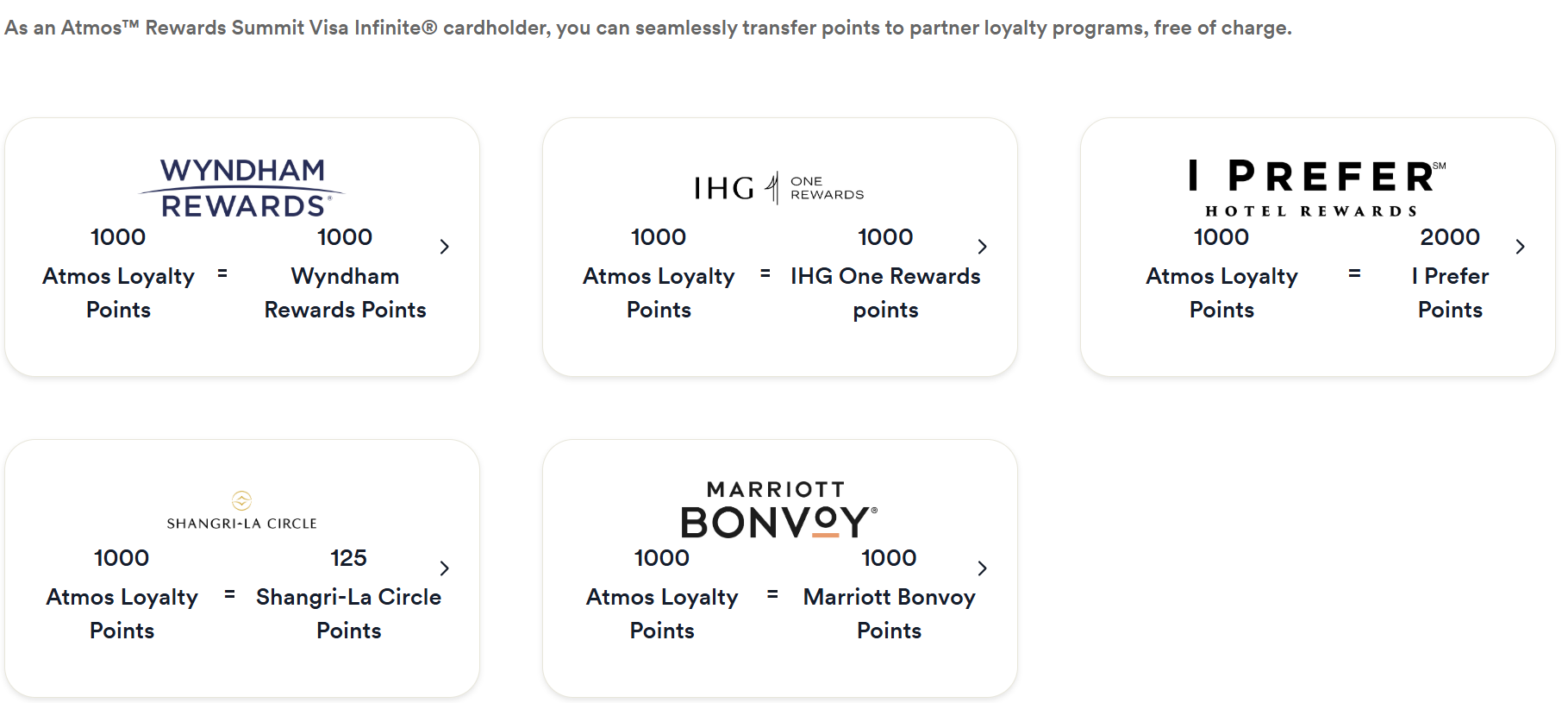The width and height of the screenshot is (1568, 703).
Task: Expand the Wyndham Rewards card chevron
Action: point(445,247)
